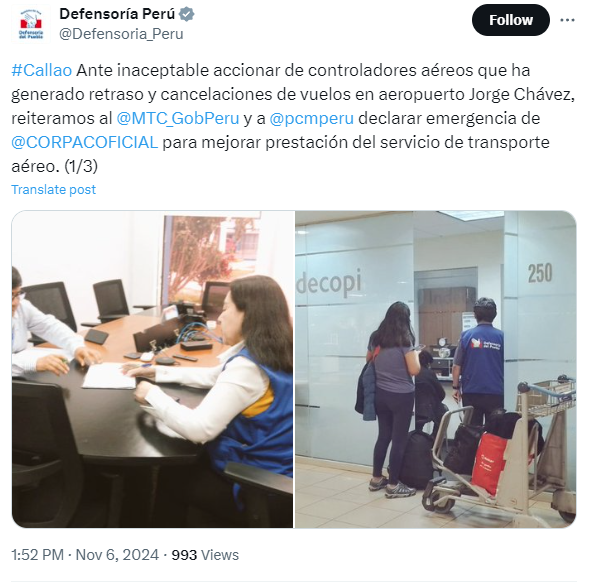Open the left photo of the office meeting
Screen dimensions: 589x585
153,369
